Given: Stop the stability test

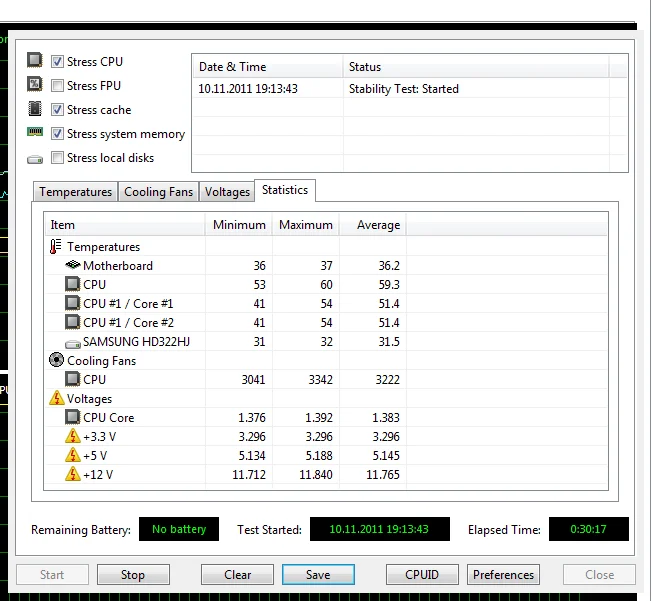Looking at the screenshot, I should point(133,574).
